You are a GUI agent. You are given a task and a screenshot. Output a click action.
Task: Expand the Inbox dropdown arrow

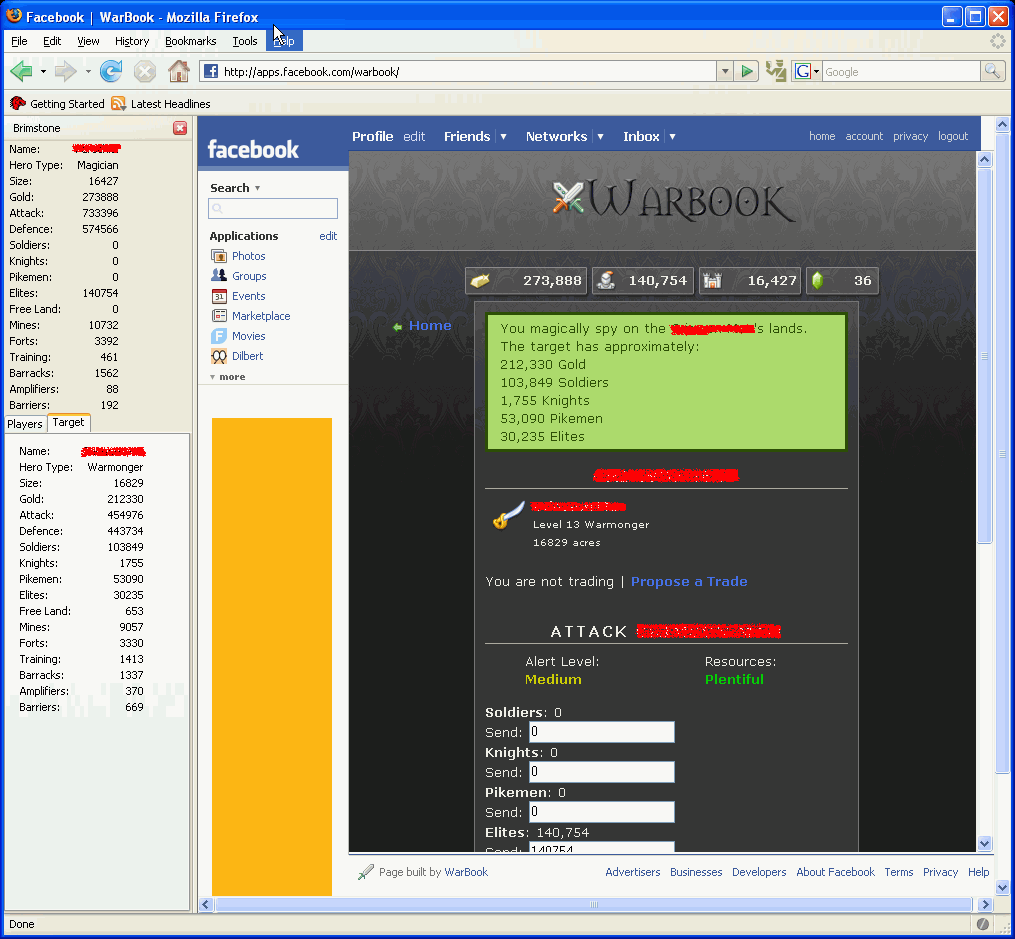[672, 137]
